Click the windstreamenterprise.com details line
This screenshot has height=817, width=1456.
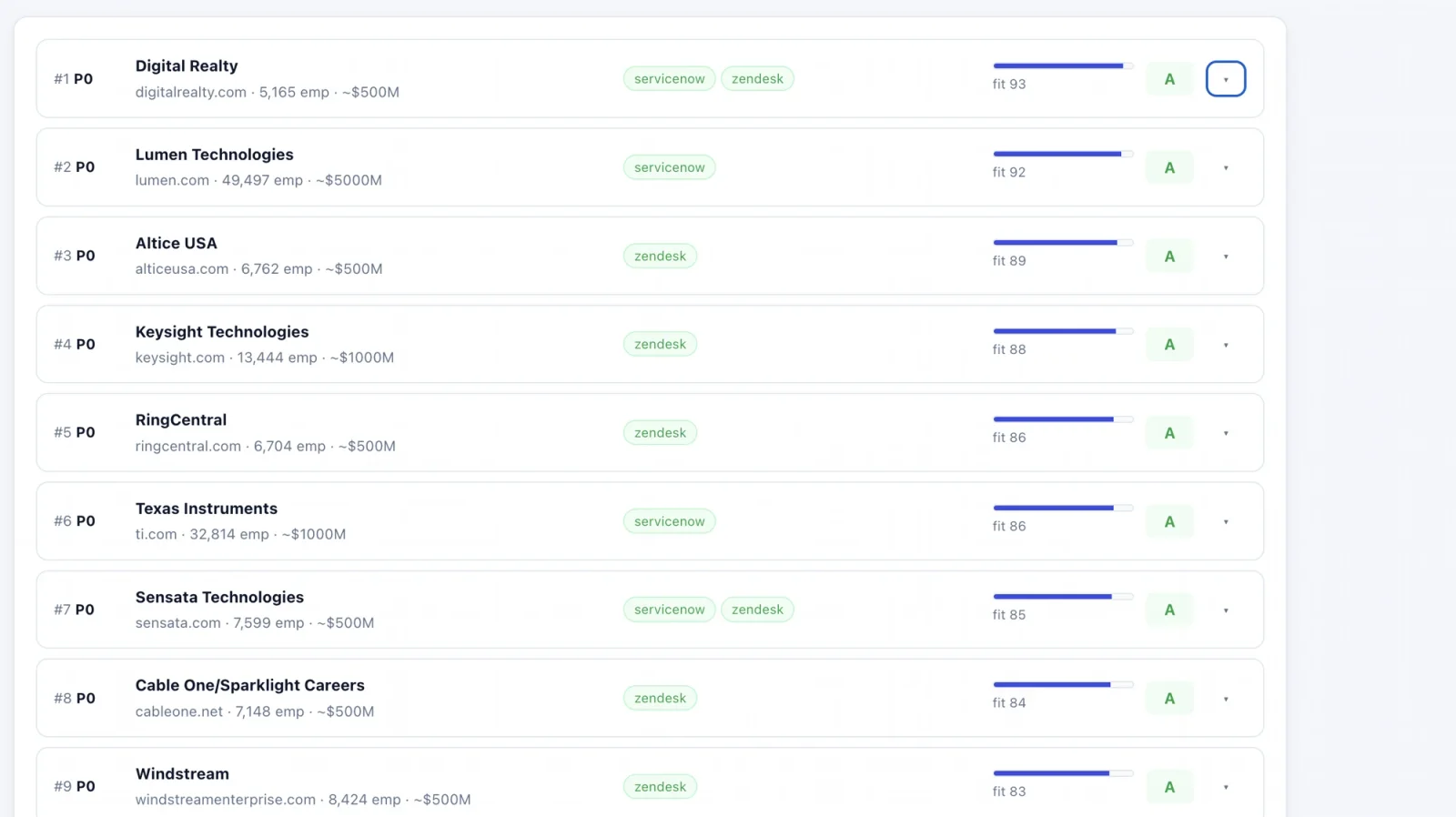tap(303, 800)
